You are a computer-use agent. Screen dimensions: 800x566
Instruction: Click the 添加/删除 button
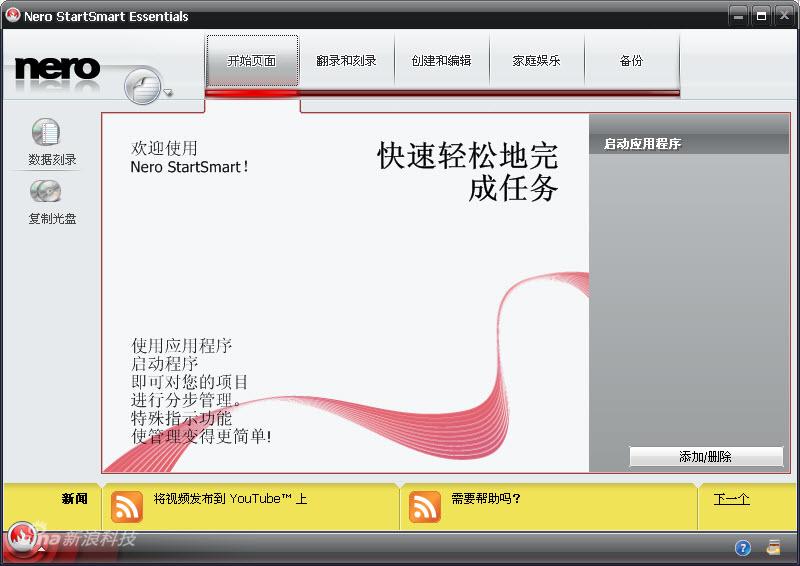pyautogui.click(x=706, y=456)
